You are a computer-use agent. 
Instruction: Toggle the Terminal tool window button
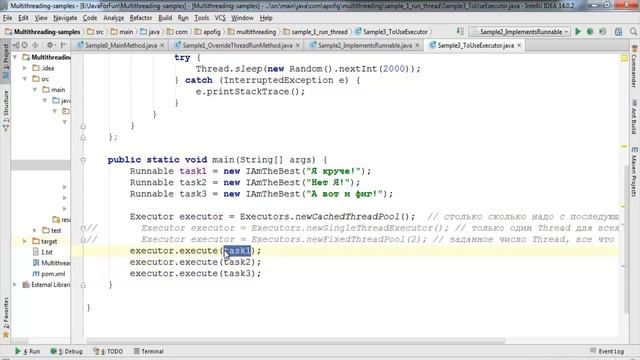[x=149, y=351]
